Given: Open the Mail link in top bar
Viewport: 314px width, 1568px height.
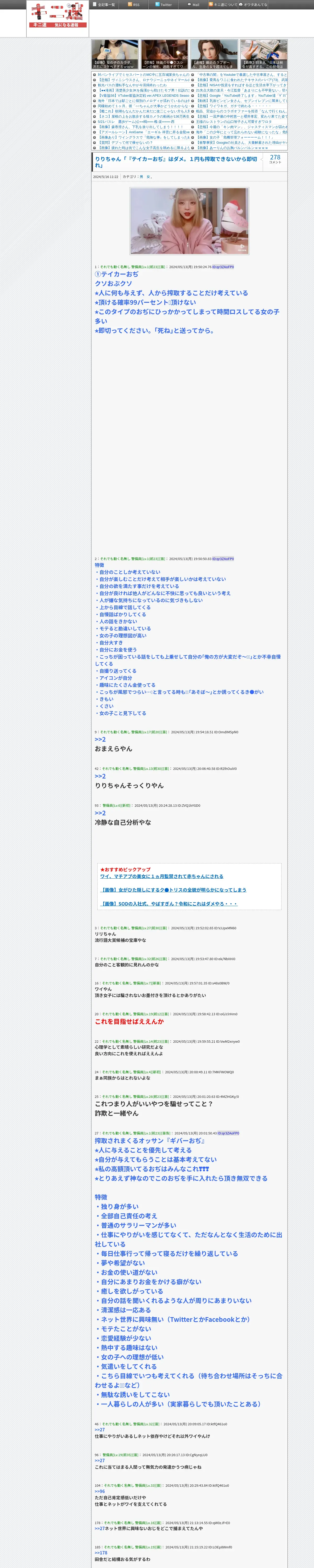Looking at the screenshot, I should click(193, 5).
